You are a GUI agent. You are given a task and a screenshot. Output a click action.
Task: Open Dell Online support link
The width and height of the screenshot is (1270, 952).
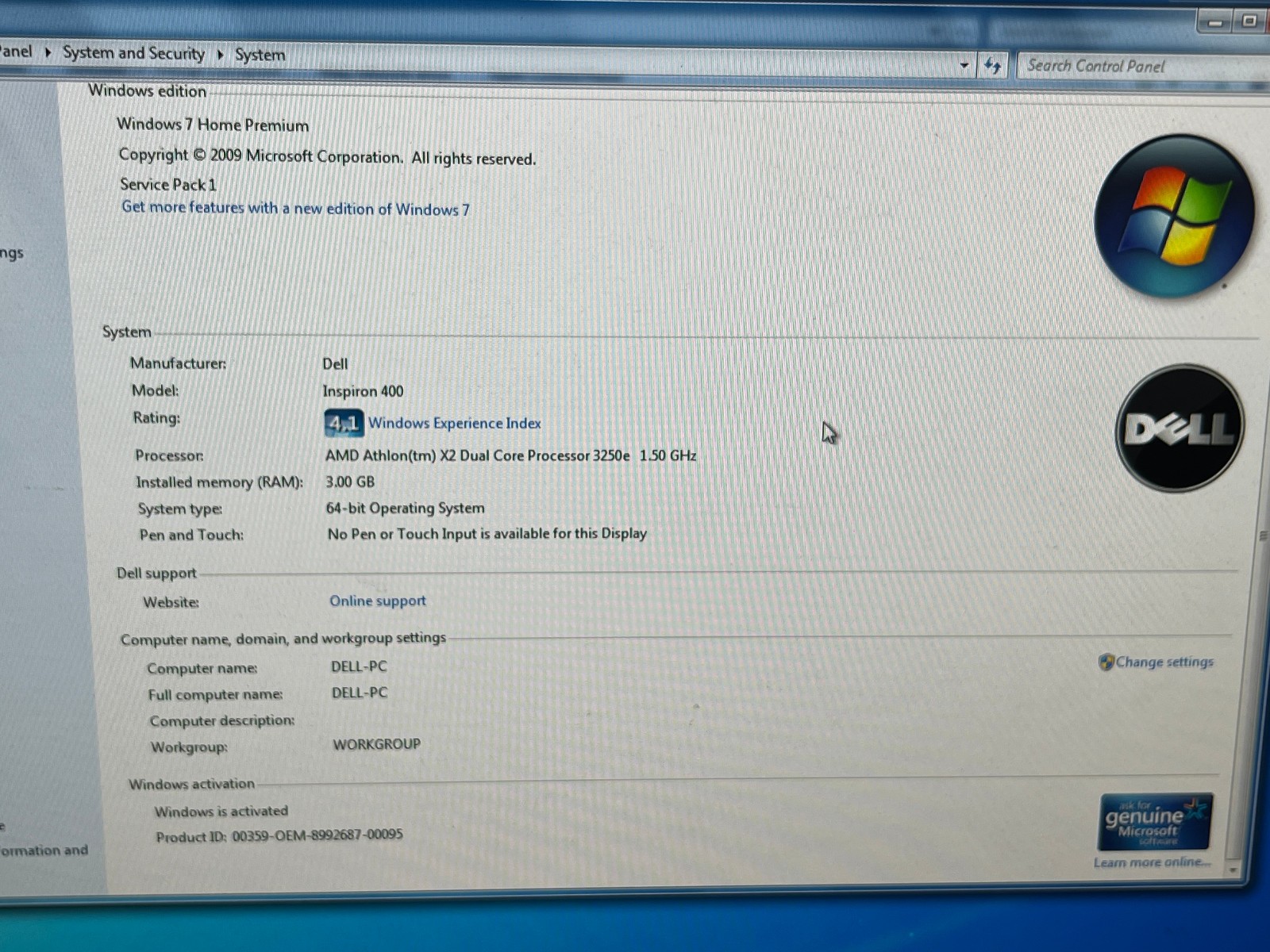(x=378, y=601)
